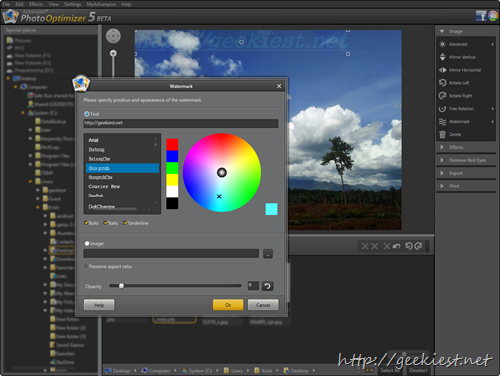This screenshot has height=376, width=500.
Task: Pick the yellow color swatch
Action: point(172,180)
